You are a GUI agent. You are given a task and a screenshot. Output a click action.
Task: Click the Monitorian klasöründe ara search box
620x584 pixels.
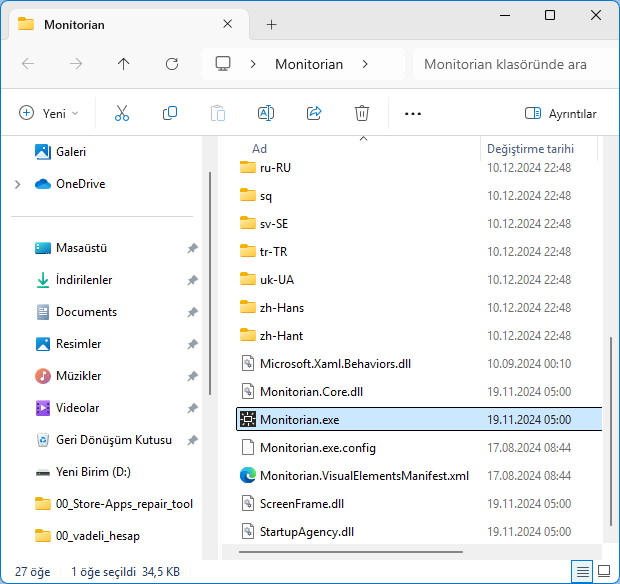coord(516,64)
